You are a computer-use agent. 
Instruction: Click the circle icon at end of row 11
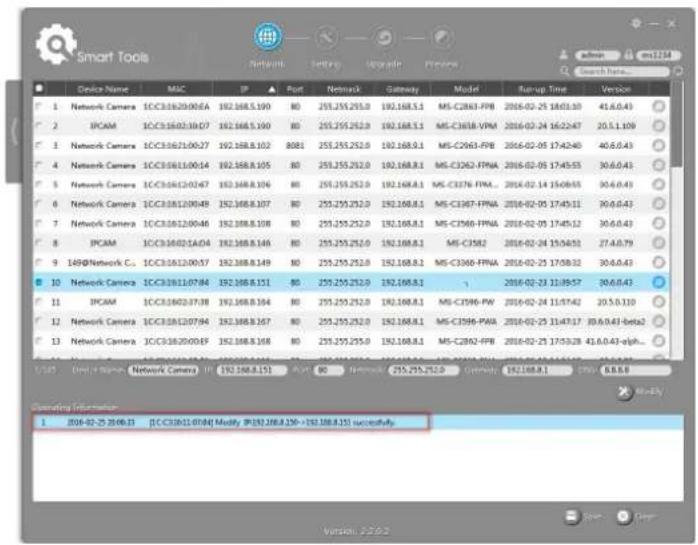(659, 302)
